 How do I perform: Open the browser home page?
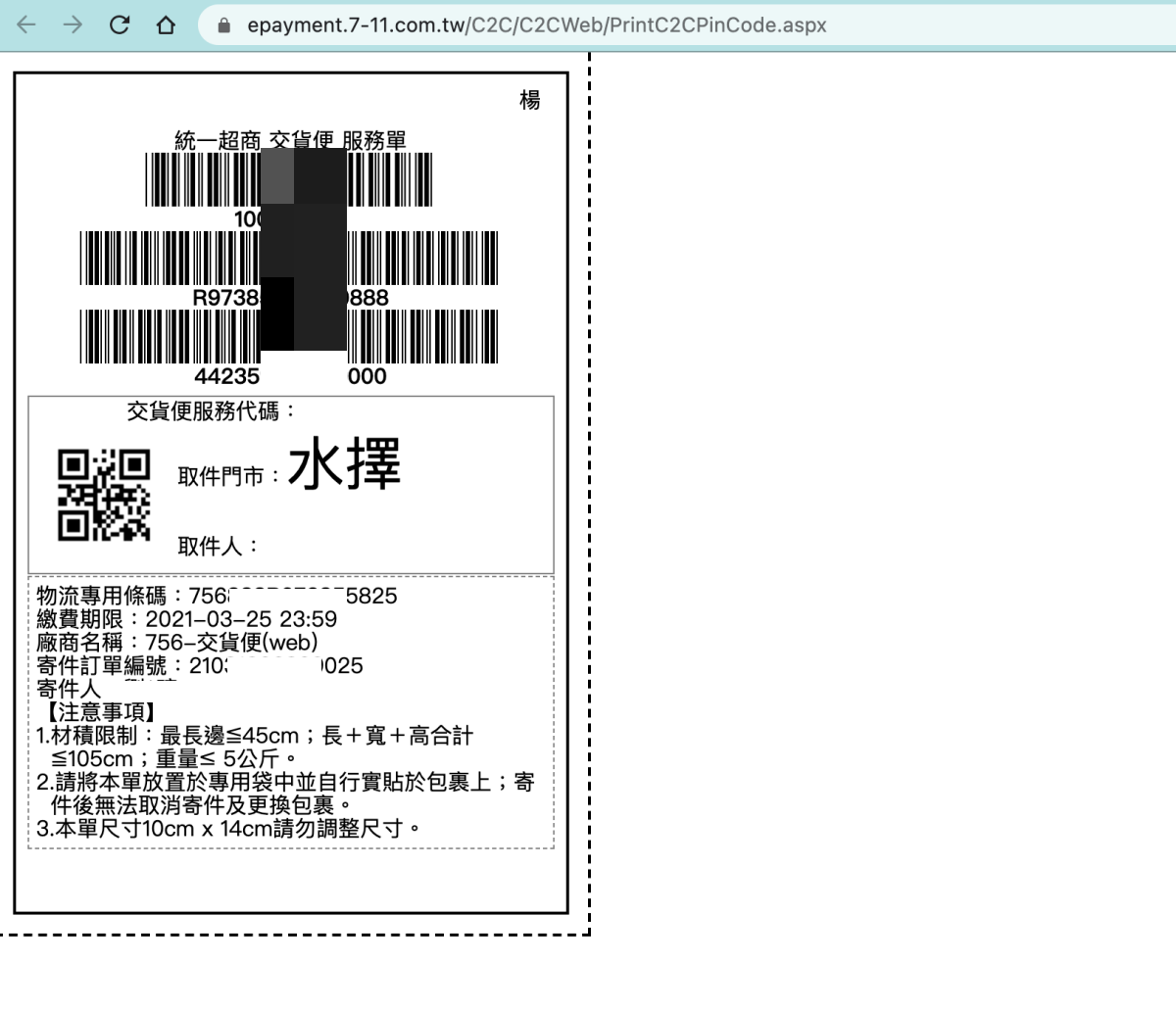coord(166,25)
